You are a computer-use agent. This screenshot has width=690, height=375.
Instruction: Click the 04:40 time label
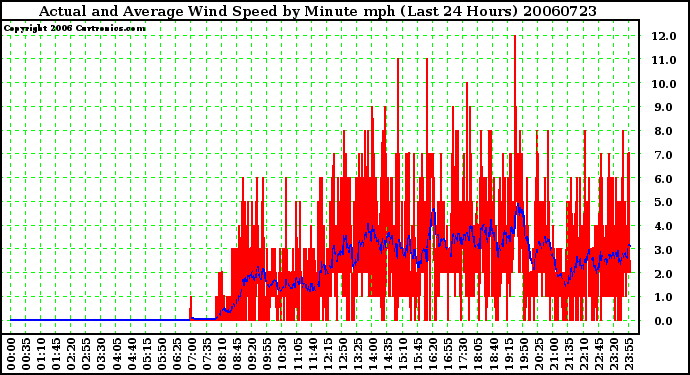(x=131, y=354)
